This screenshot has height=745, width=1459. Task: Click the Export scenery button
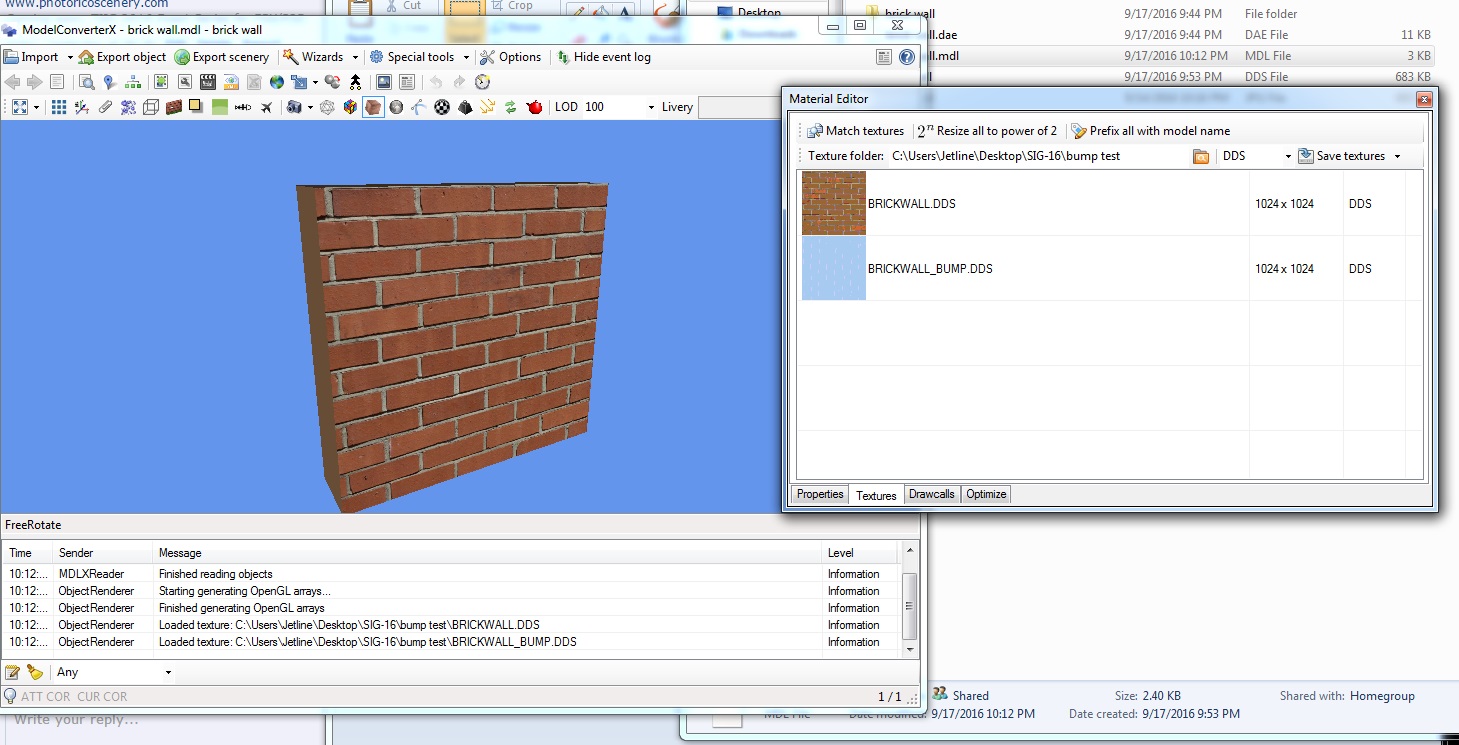click(221, 57)
